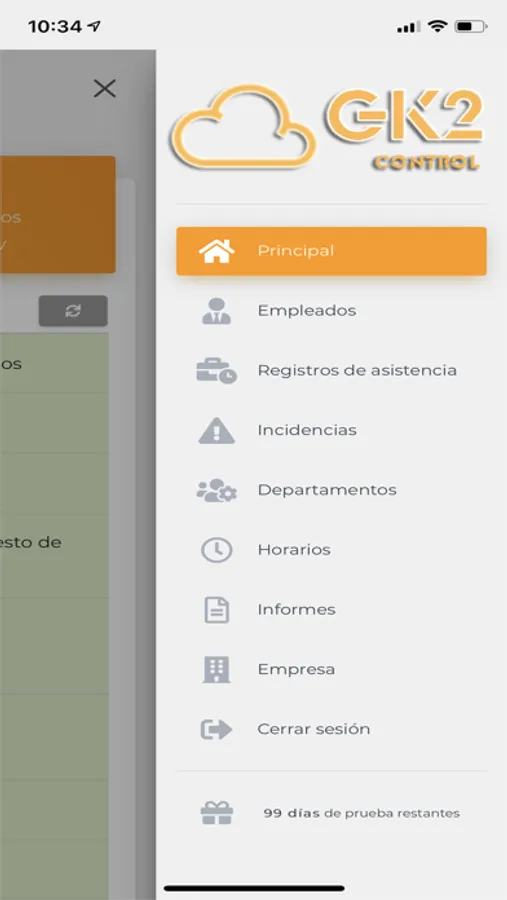Tap the document icon beside Informes

tap(216, 610)
